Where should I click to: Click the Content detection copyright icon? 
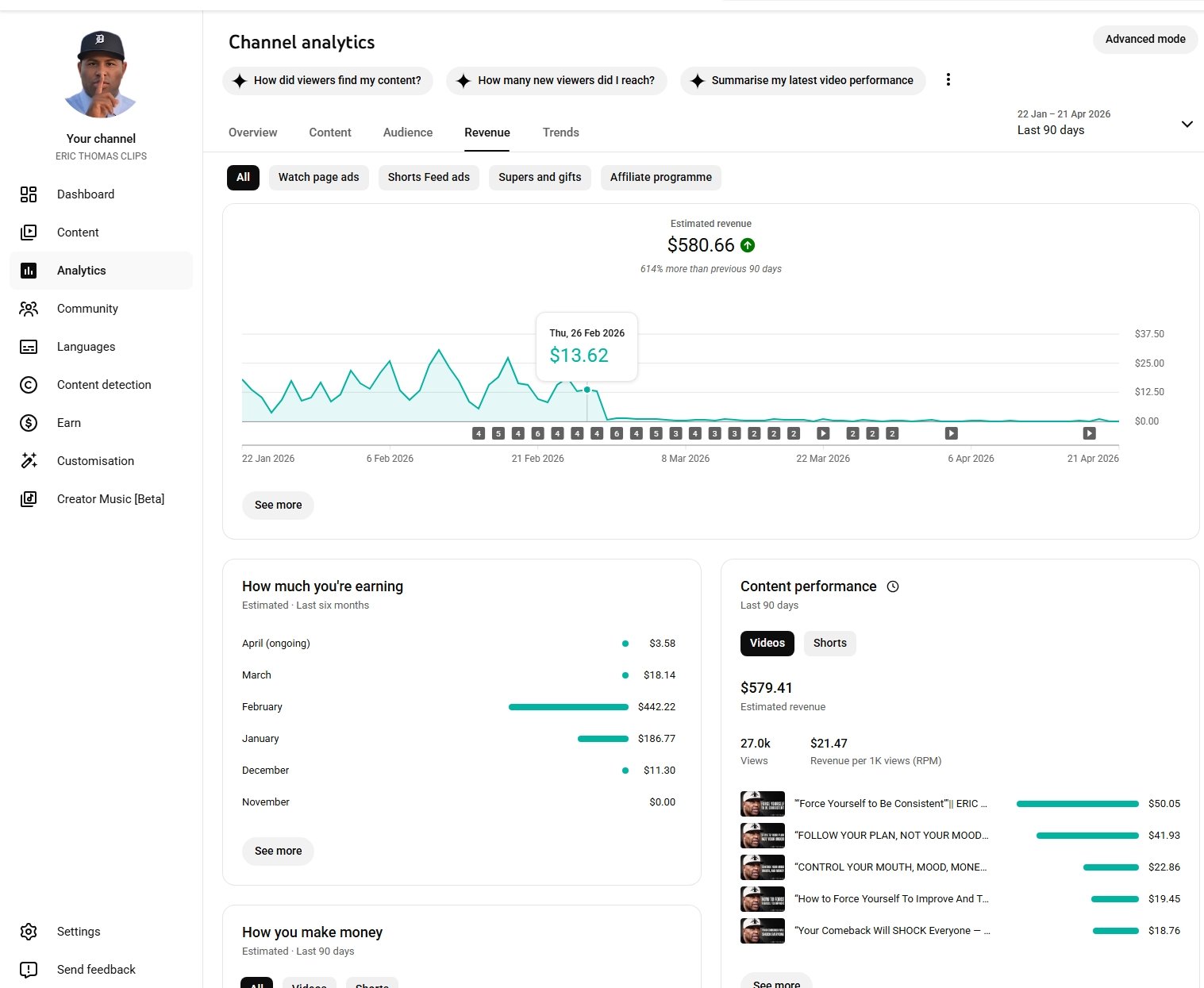(29, 385)
